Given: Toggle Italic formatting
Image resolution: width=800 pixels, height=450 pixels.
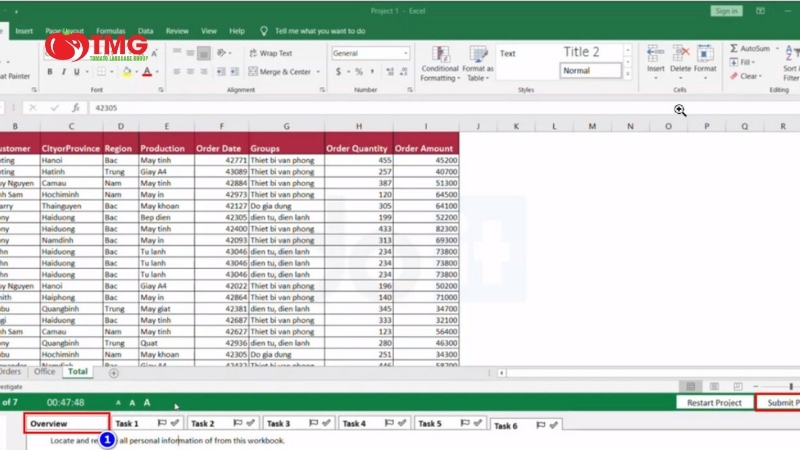Looking at the screenshot, I should pyautogui.click(x=63, y=72).
